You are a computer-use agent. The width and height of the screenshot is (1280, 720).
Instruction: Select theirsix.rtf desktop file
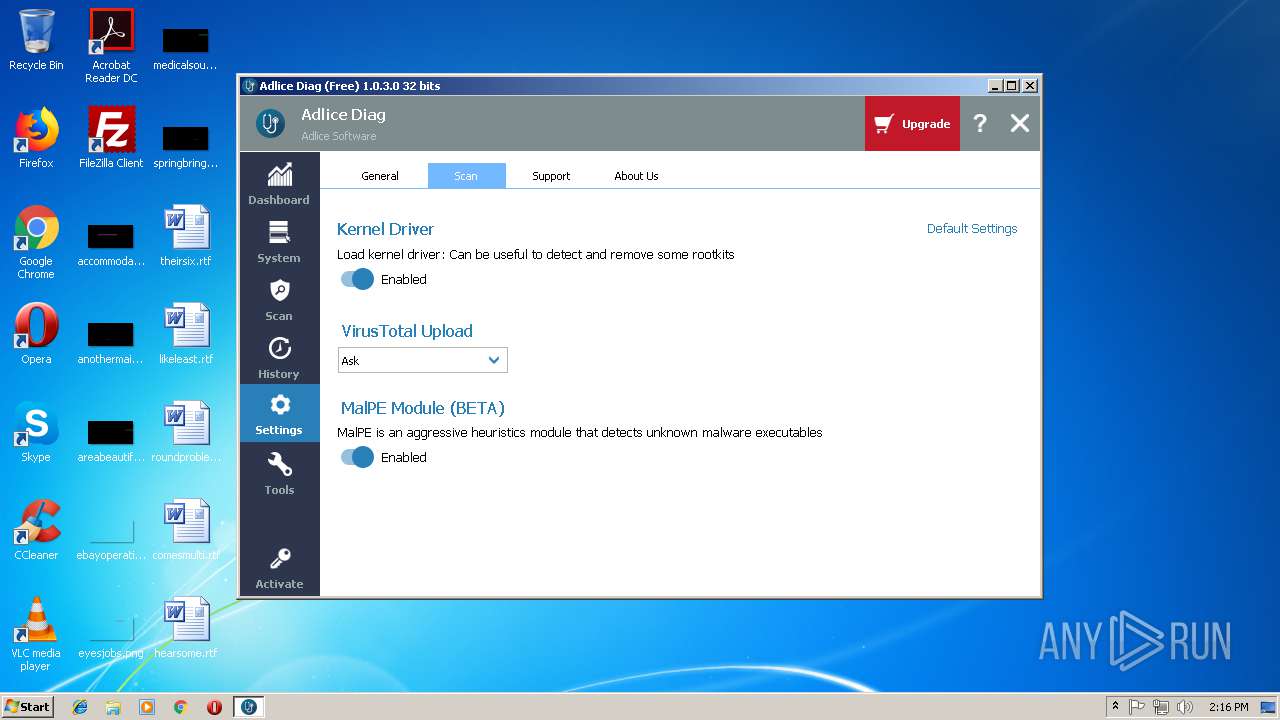(186, 236)
